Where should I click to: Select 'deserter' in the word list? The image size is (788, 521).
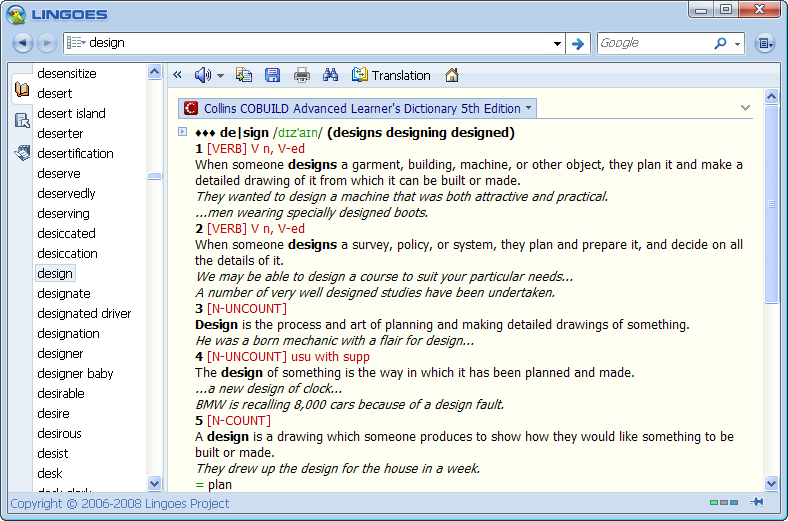pos(60,134)
